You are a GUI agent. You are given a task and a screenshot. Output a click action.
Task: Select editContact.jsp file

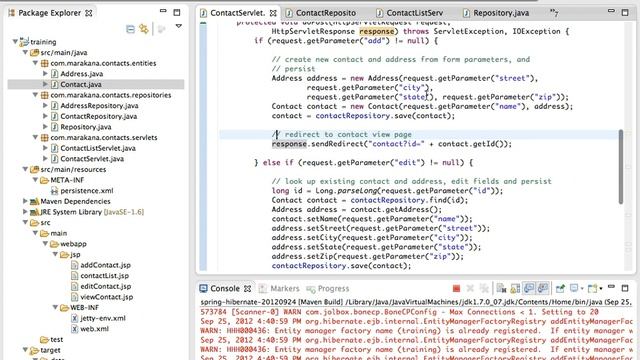(105, 286)
